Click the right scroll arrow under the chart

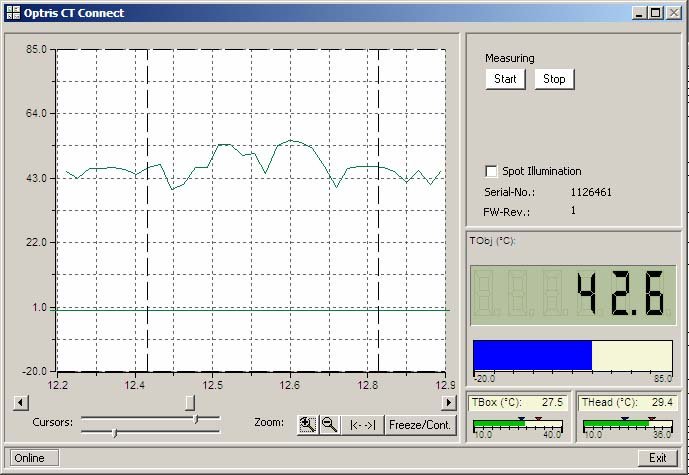click(x=449, y=402)
